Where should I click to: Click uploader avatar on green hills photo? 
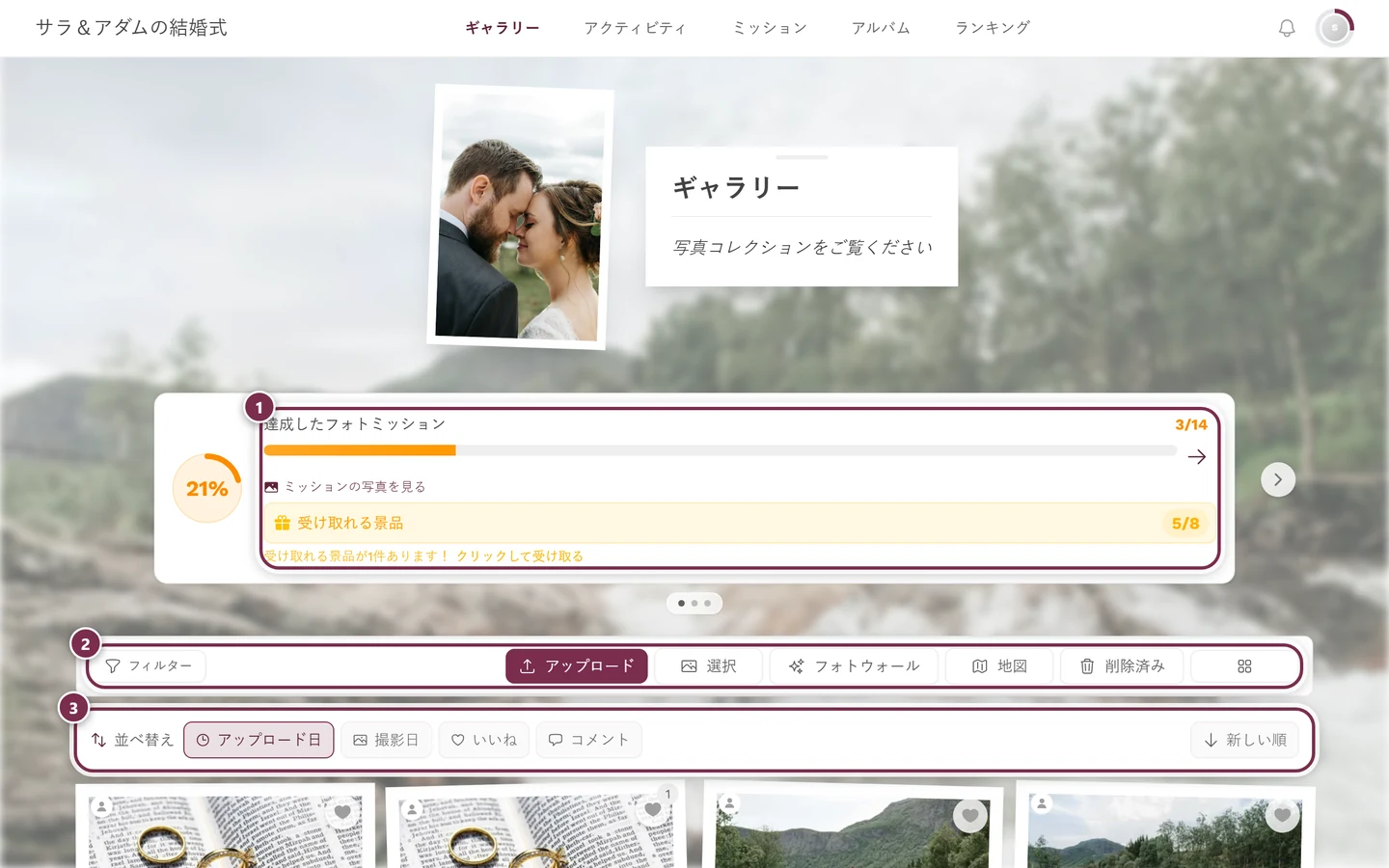[730, 802]
